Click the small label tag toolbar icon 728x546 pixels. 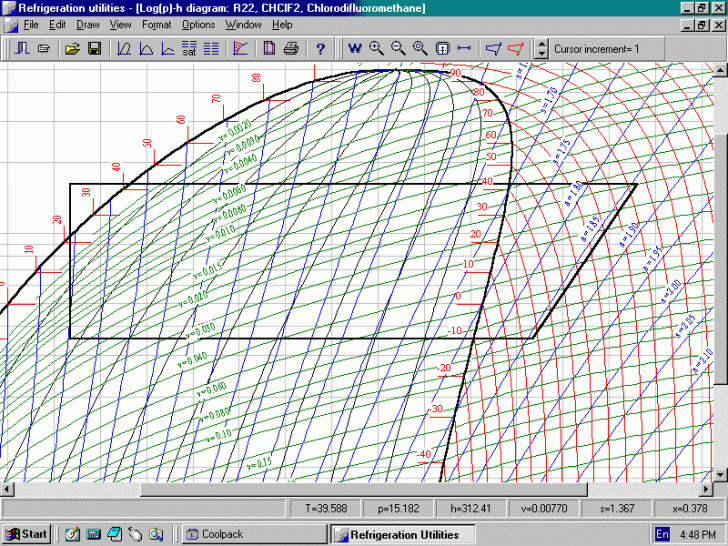44,48
